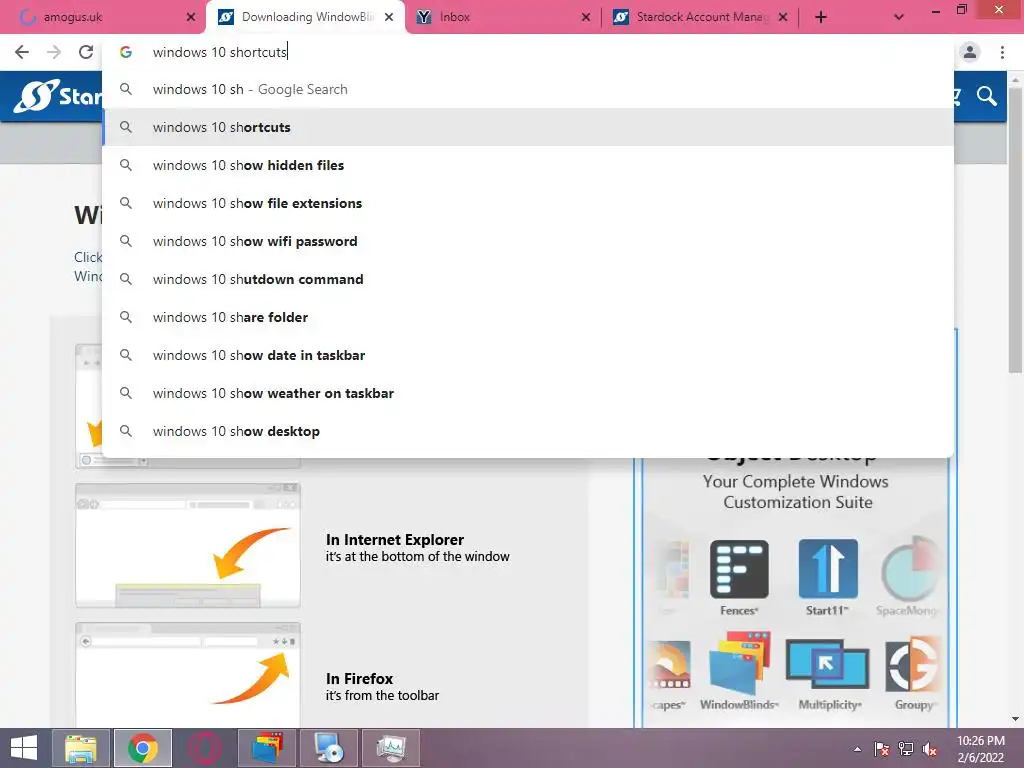Screen dimensions: 1024x768
Task: Click the Fences product icon
Action: click(739, 569)
